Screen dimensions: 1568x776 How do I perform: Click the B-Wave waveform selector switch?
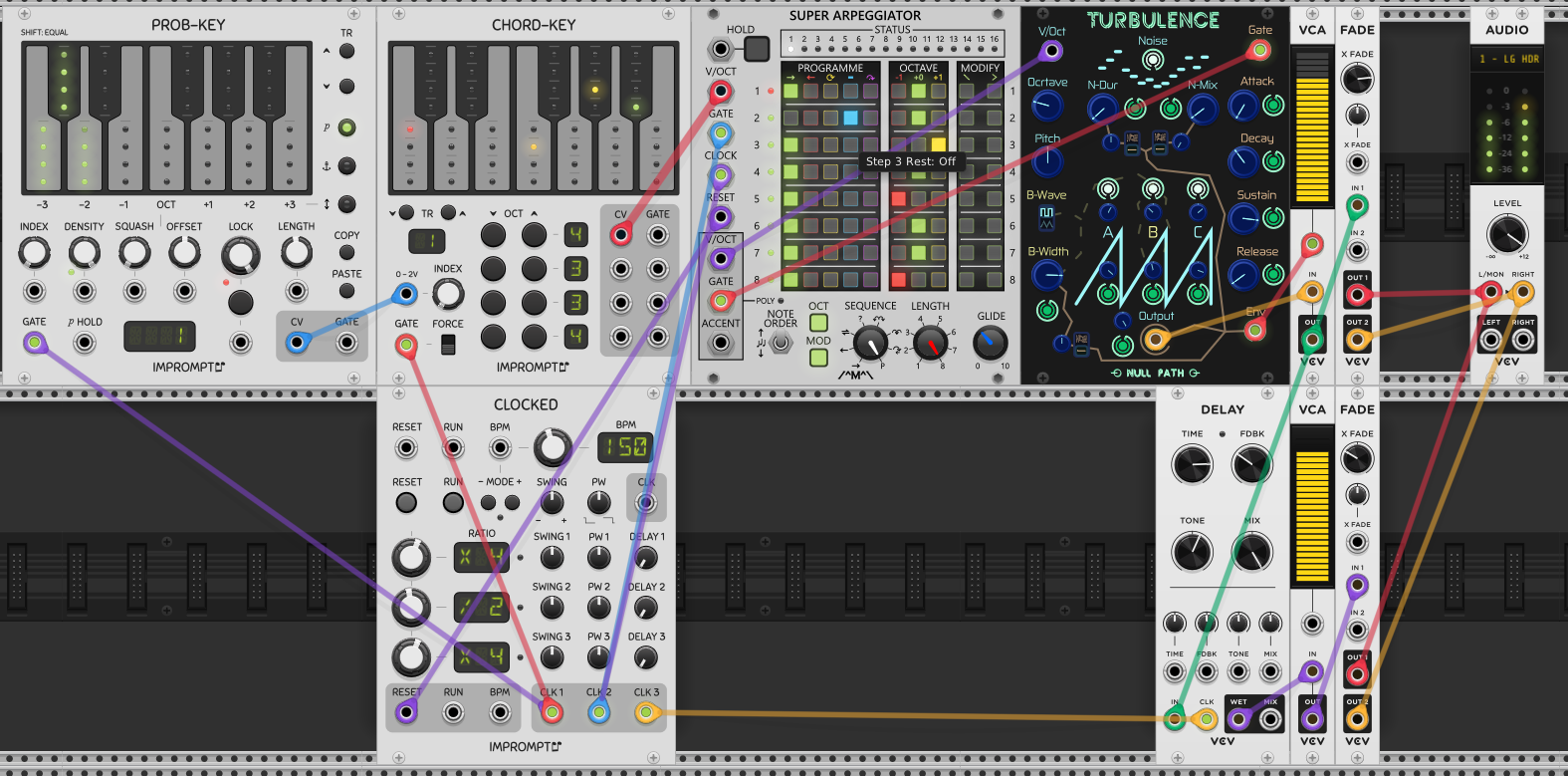[x=1046, y=217]
